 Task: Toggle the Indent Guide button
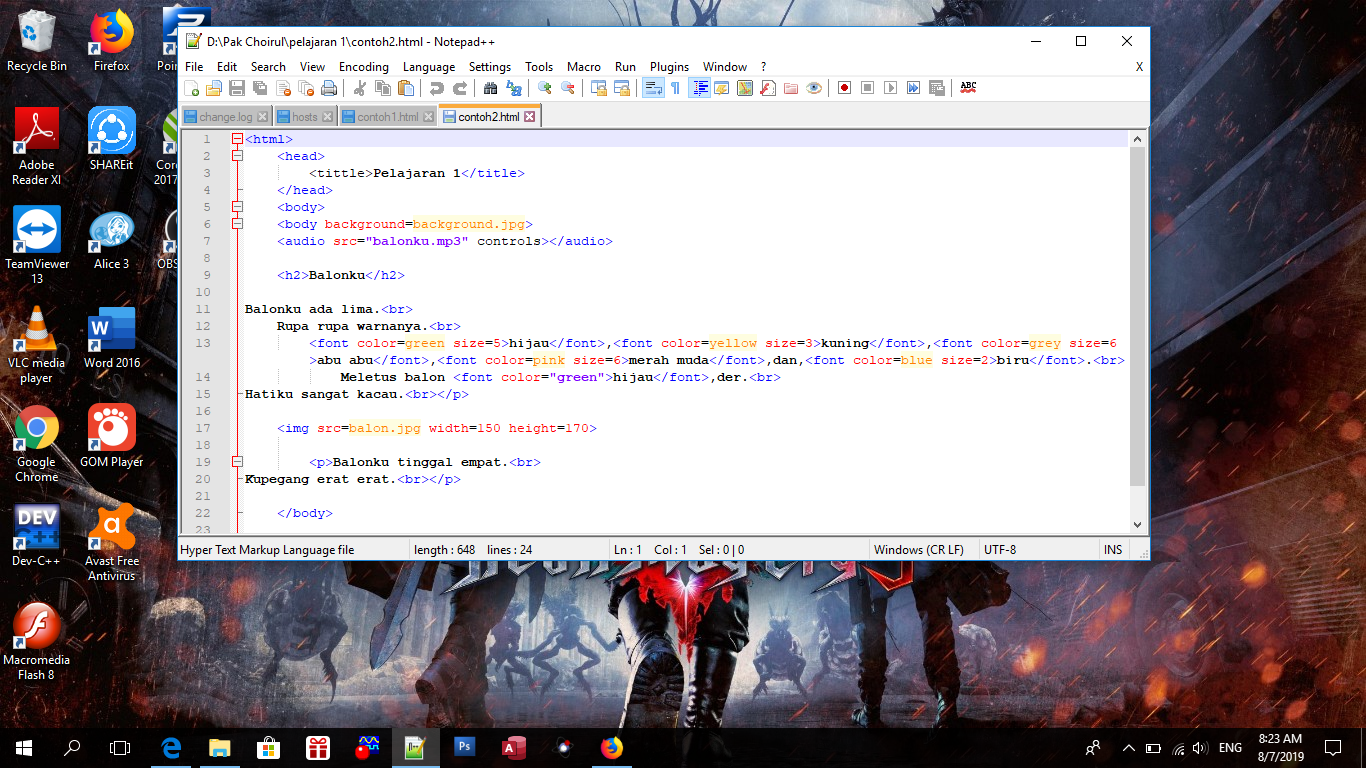699,88
